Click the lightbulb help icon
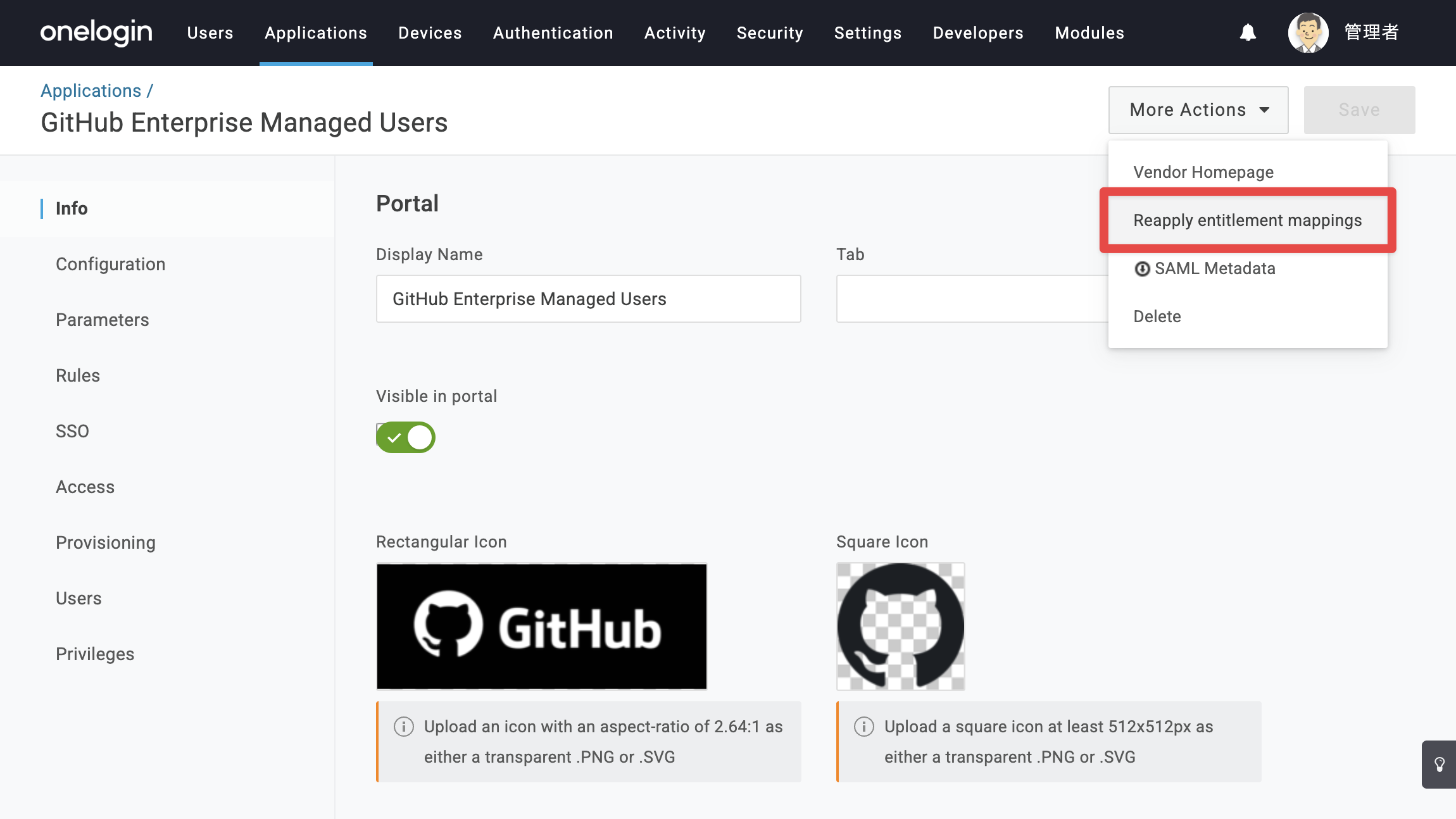Viewport: 1456px width, 819px height. 1439,765
